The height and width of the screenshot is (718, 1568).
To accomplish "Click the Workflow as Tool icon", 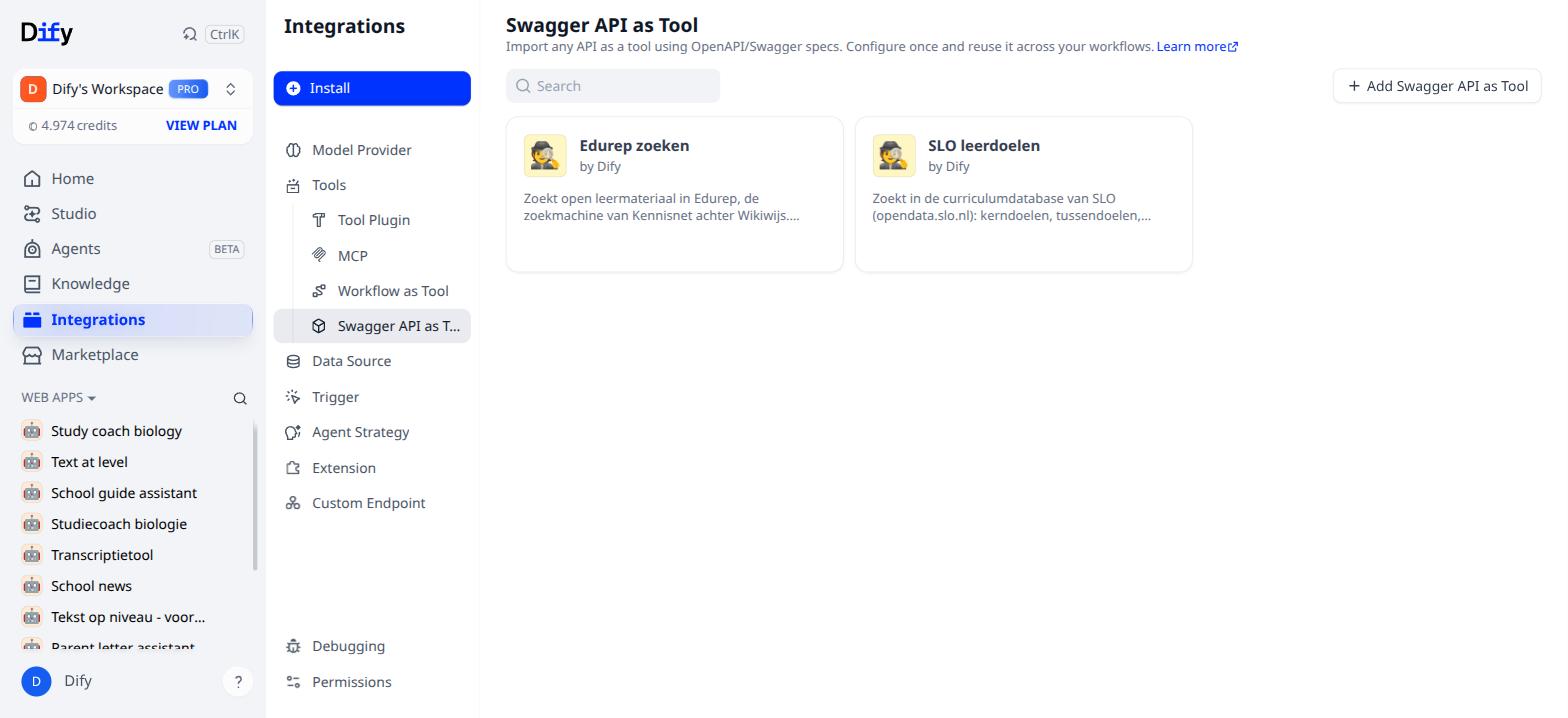I will (x=319, y=291).
